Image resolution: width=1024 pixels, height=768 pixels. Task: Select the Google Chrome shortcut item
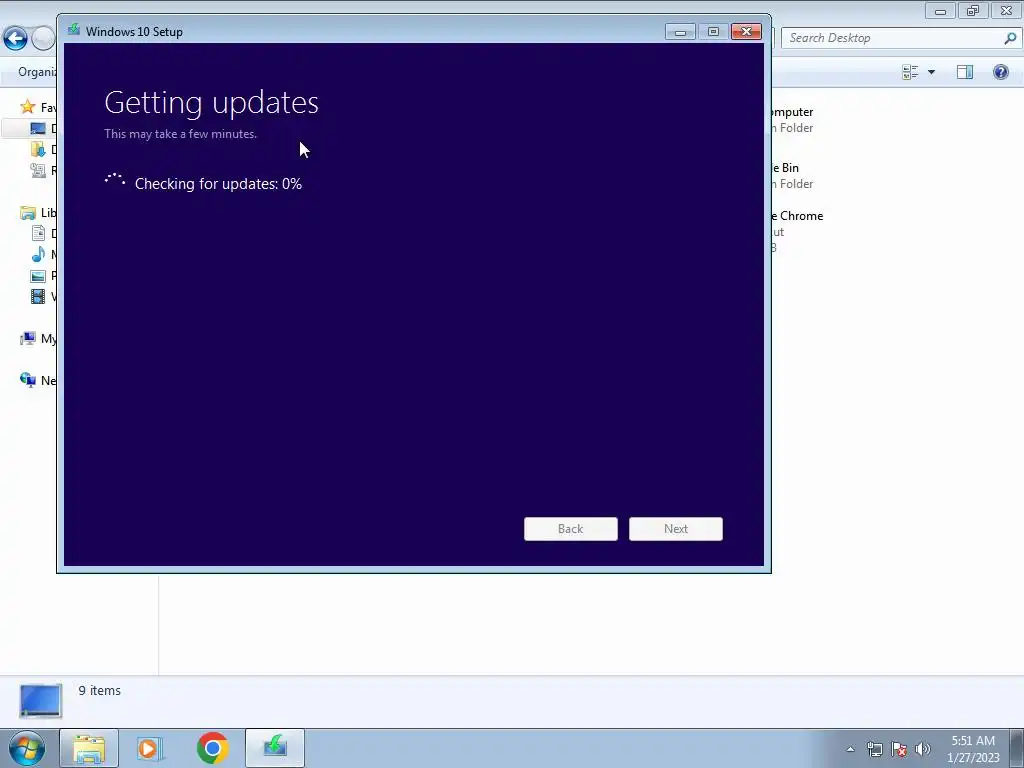[797, 231]
